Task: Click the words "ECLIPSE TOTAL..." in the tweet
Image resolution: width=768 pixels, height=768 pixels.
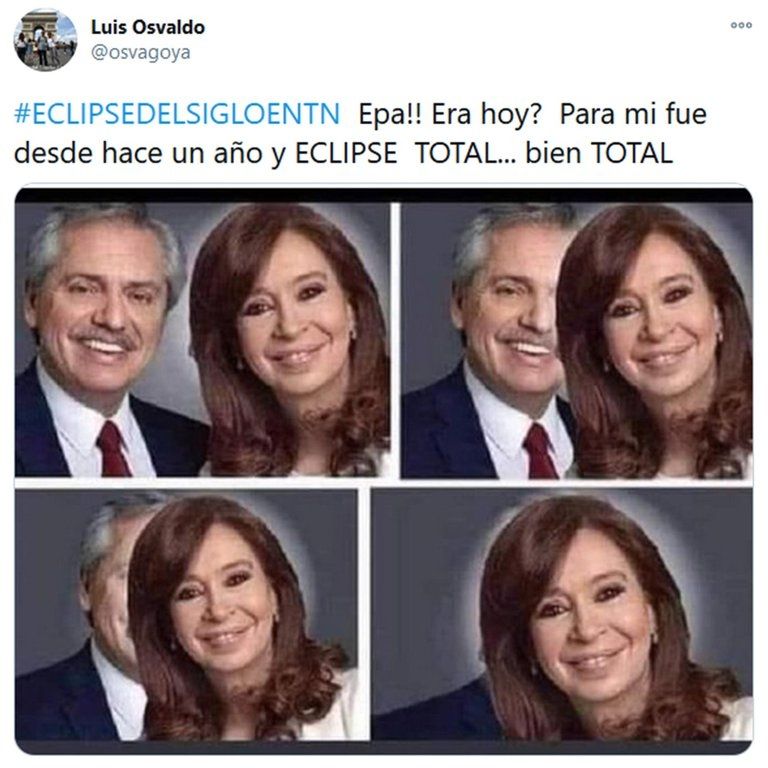Action: click(x=406, y=153)
